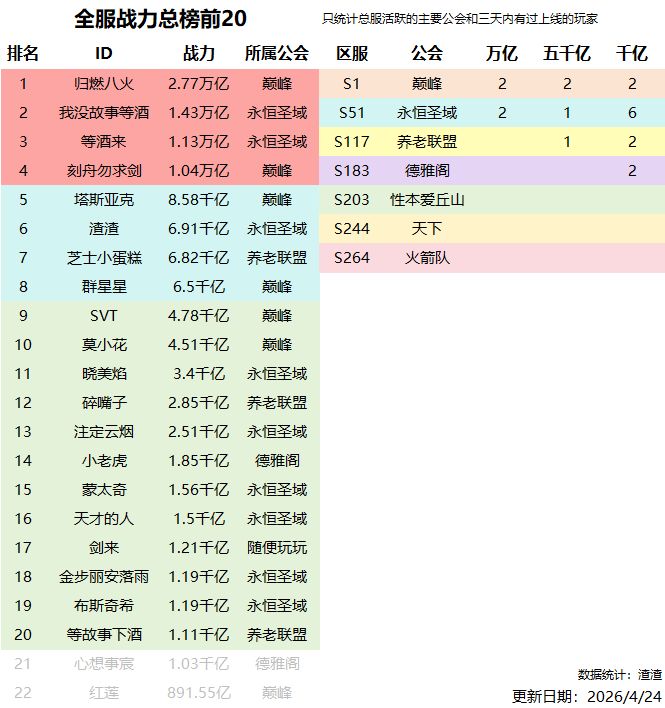This screenshot has height=708, width=665.
Task: Select power value 8.58千亿
Action: [x=199, y=200]
